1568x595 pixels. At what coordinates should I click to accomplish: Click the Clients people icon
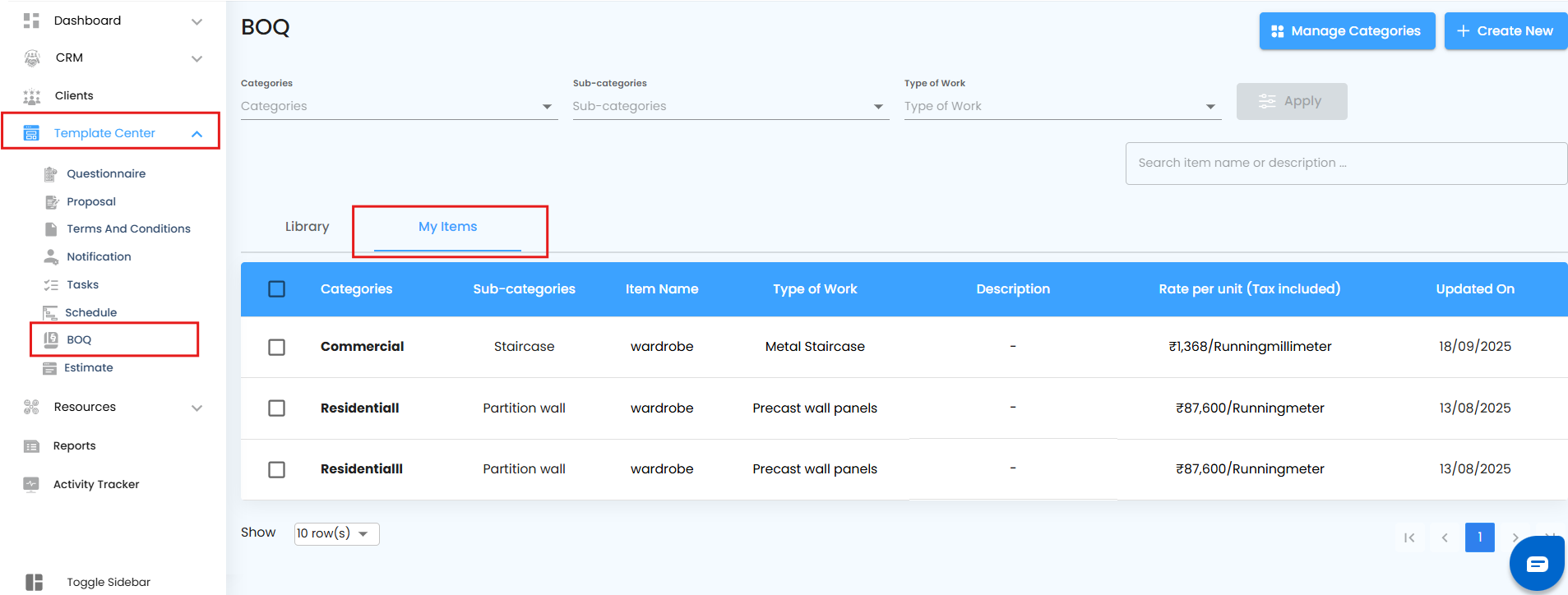(x=32, y=96)
